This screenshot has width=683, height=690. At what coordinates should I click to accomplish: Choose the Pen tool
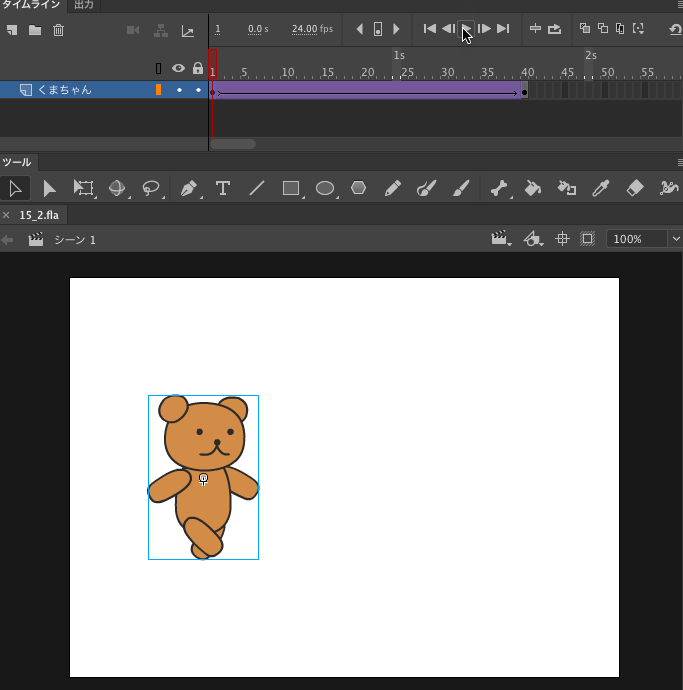click(x=189, y=188)
